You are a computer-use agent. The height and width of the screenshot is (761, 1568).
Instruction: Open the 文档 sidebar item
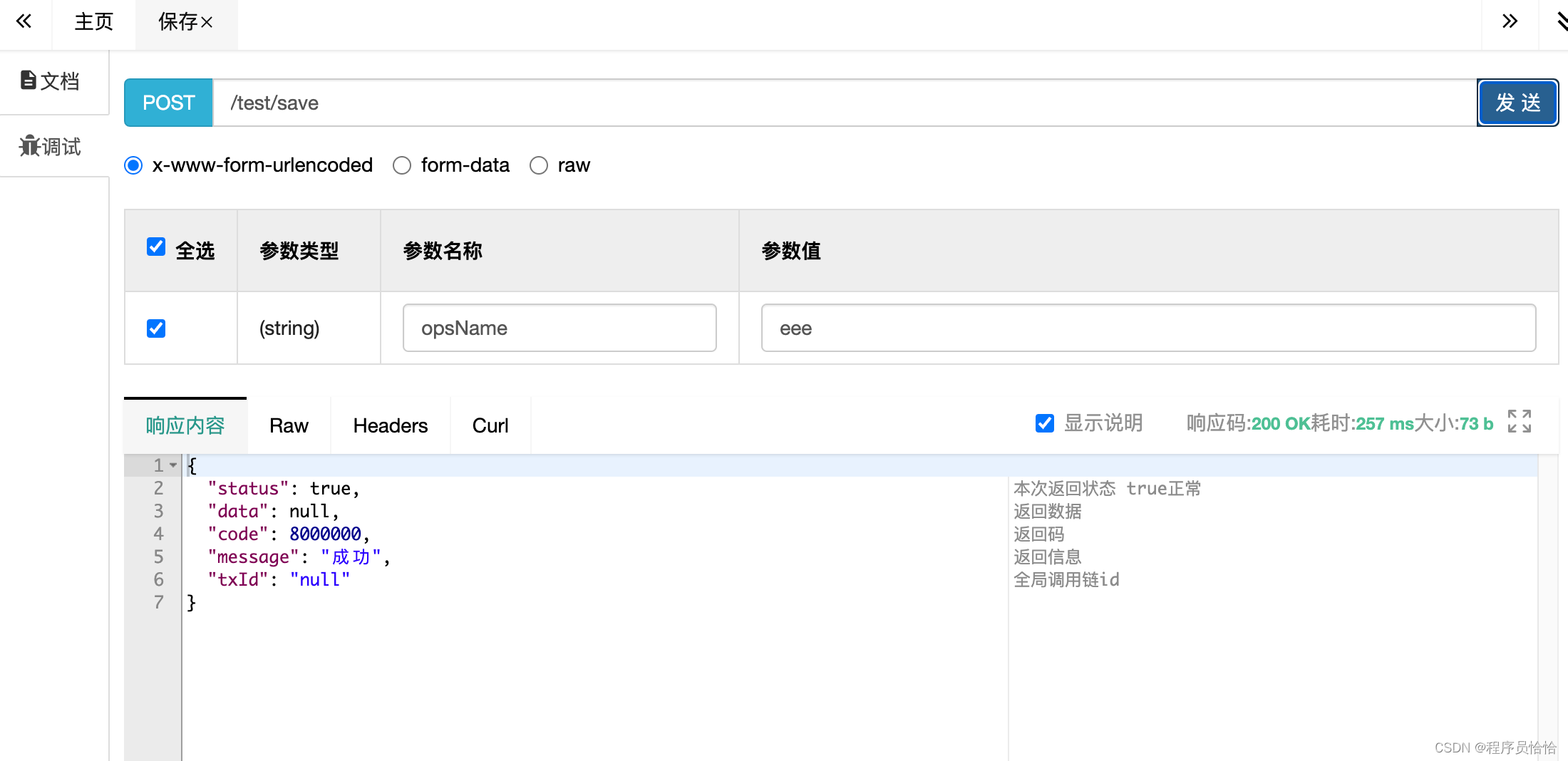click(50, 81)
